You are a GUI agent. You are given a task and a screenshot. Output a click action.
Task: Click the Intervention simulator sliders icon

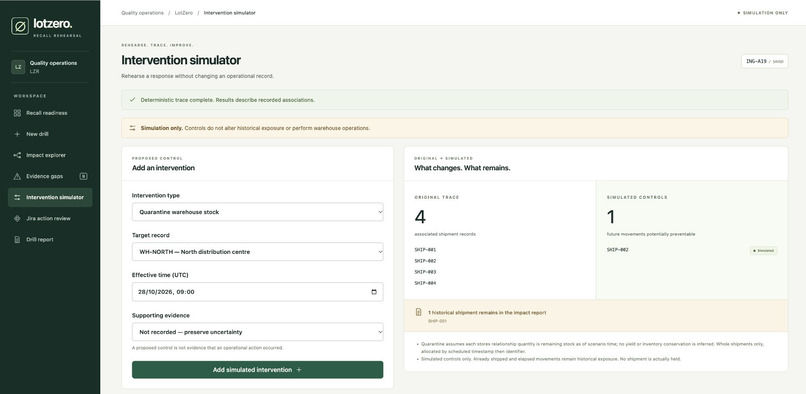[x=17, y=198]
